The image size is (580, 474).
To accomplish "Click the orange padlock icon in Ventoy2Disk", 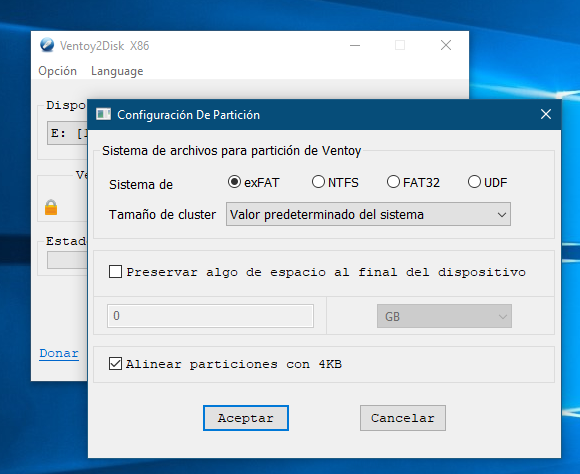I will click(51, 207).
